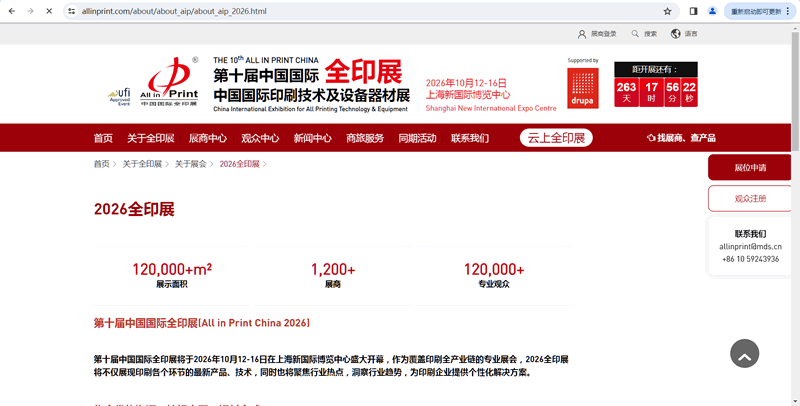Click the browser back arrow

[x=11, y=11]
